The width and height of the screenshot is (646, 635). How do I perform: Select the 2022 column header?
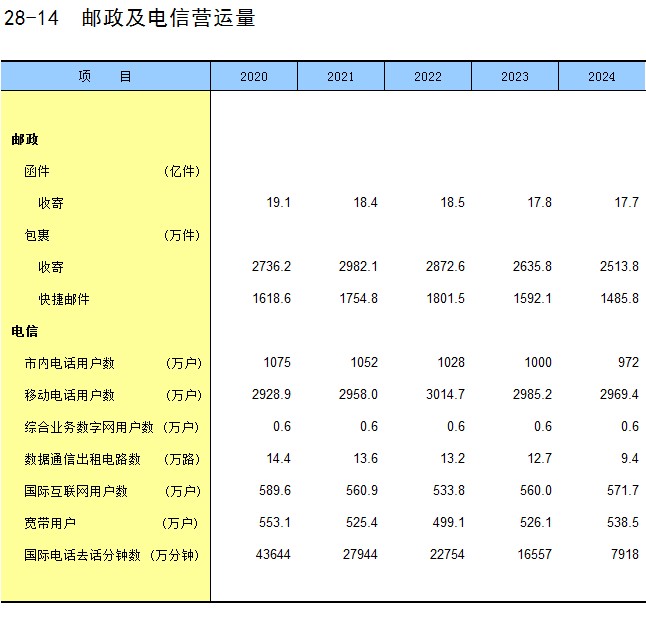click(427, 77)
